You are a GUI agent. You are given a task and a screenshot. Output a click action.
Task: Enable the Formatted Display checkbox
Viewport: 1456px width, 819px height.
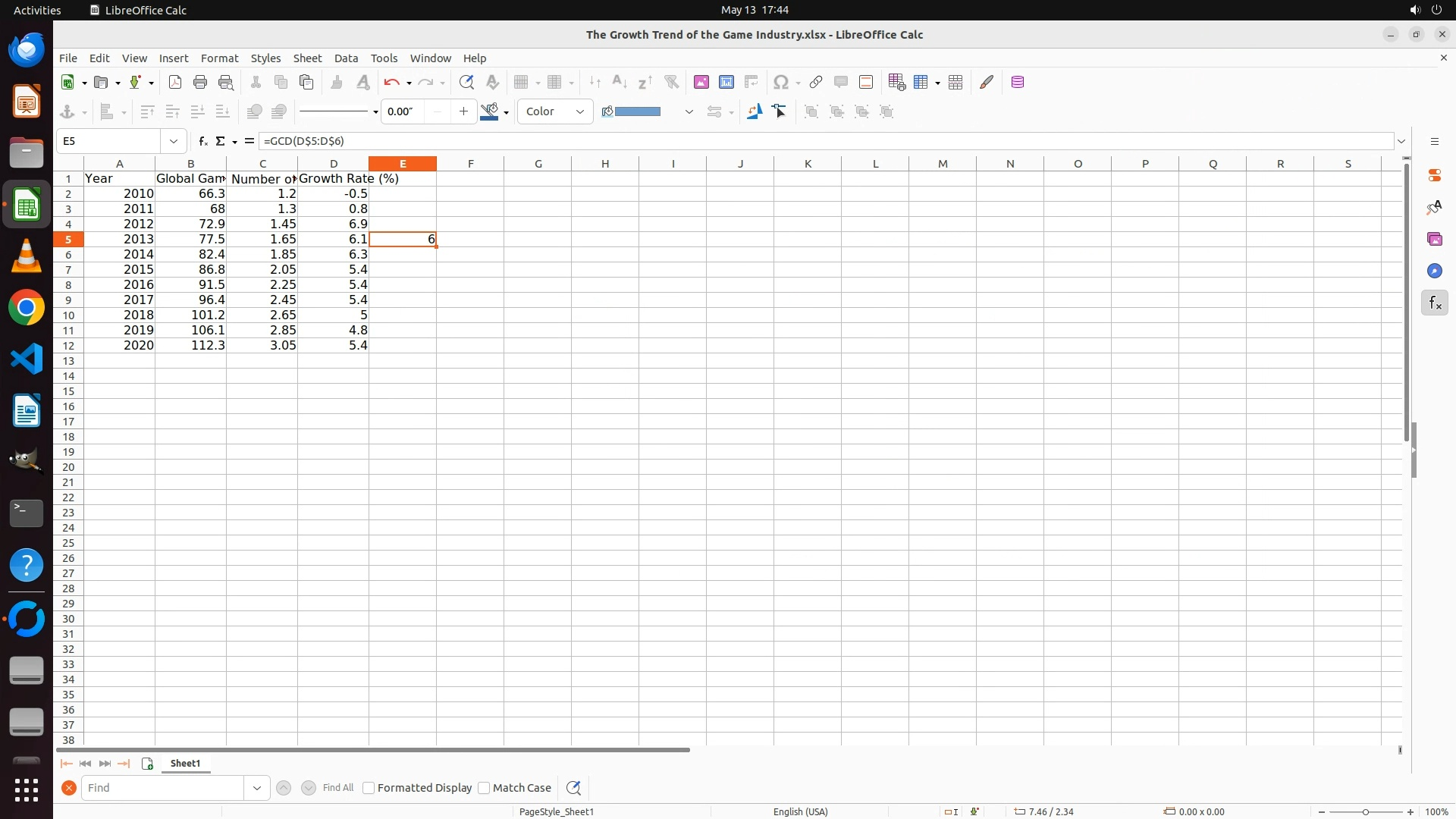coord(369,788)
